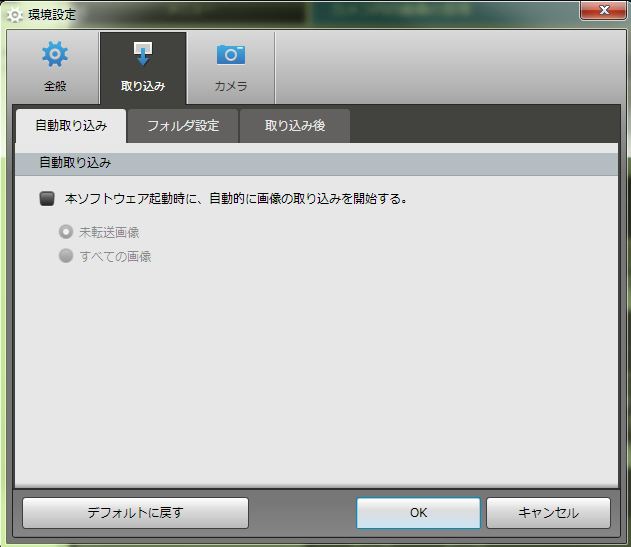
Task: Click the 環境設定 title bar gear icon
Action: 14,15
